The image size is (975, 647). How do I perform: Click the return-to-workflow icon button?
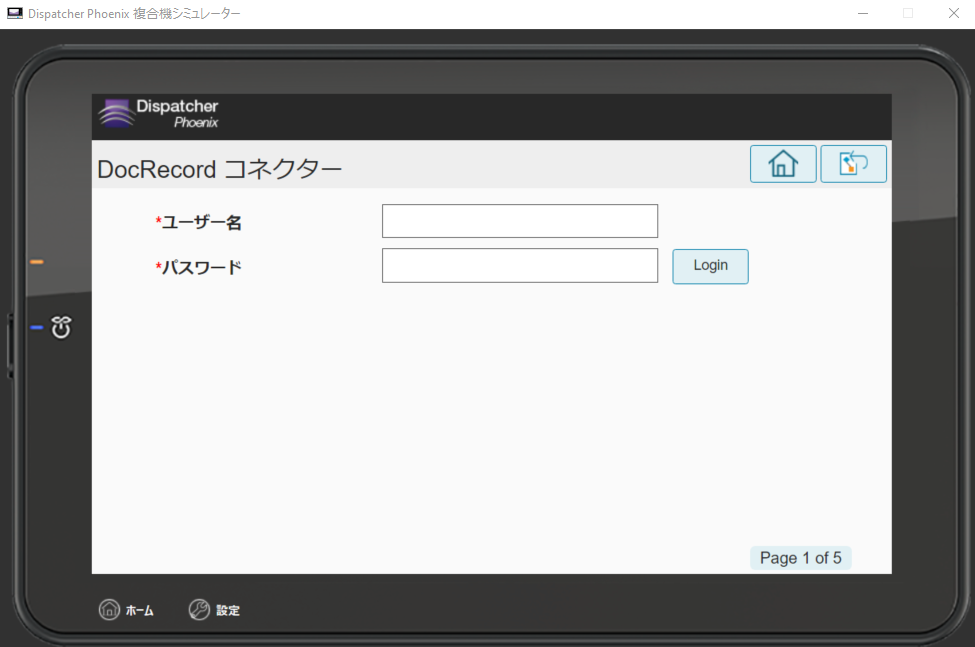pos(853,164)
